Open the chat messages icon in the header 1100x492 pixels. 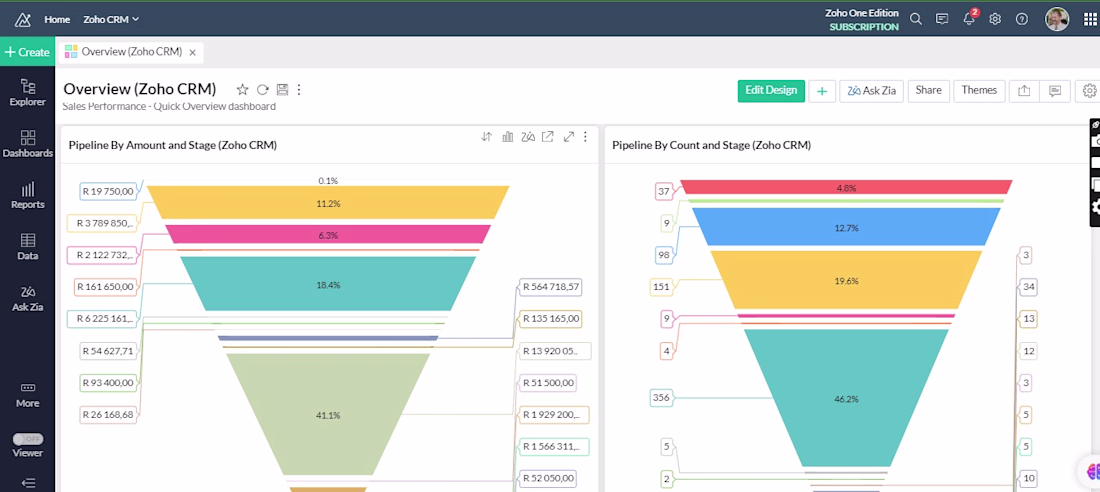942,19
